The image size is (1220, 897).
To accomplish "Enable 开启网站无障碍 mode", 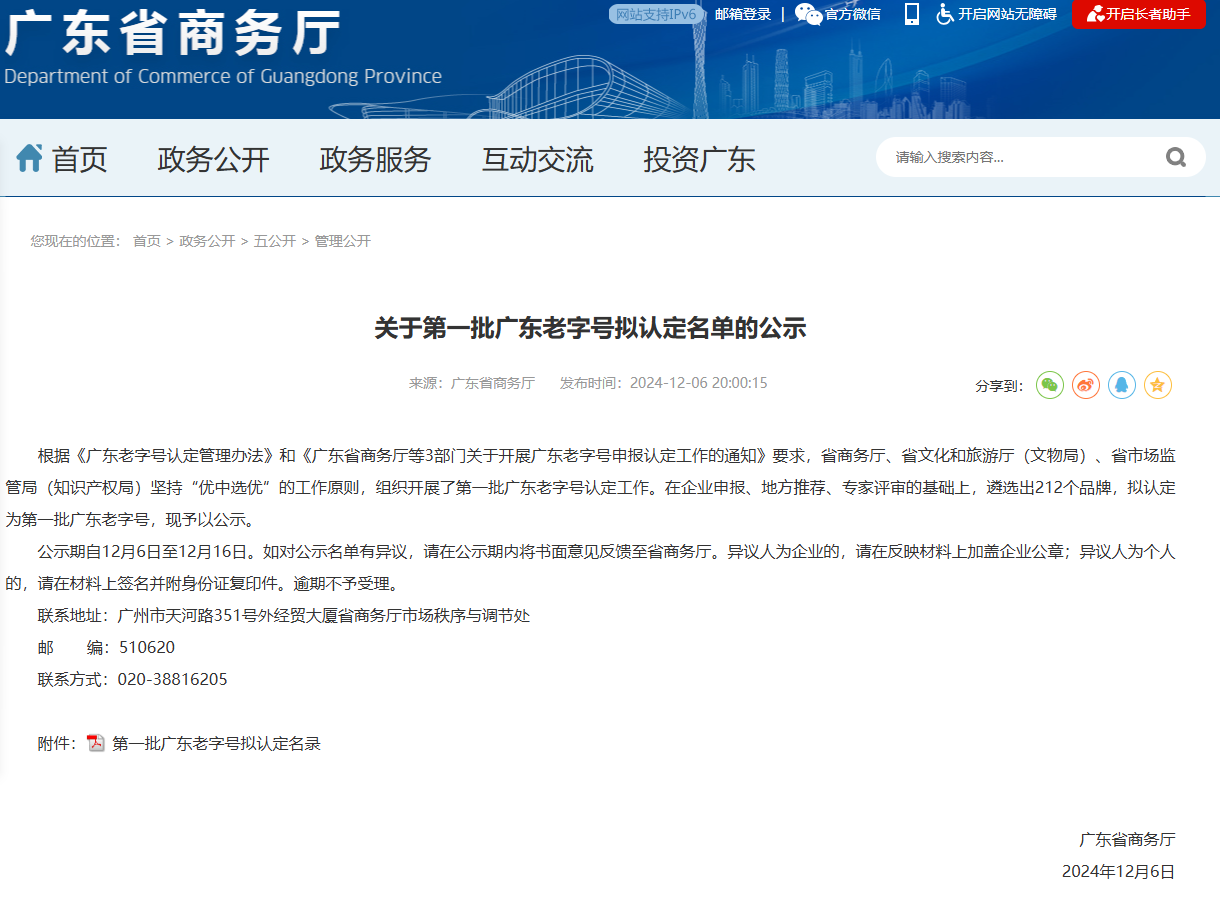I will [1007, 14].
